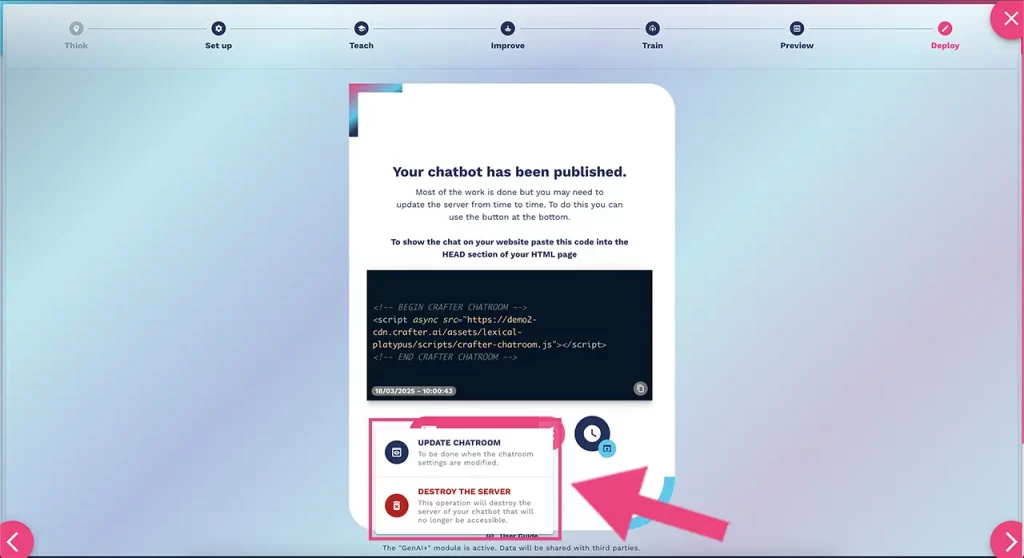Jump to the Train step icon

652,28
